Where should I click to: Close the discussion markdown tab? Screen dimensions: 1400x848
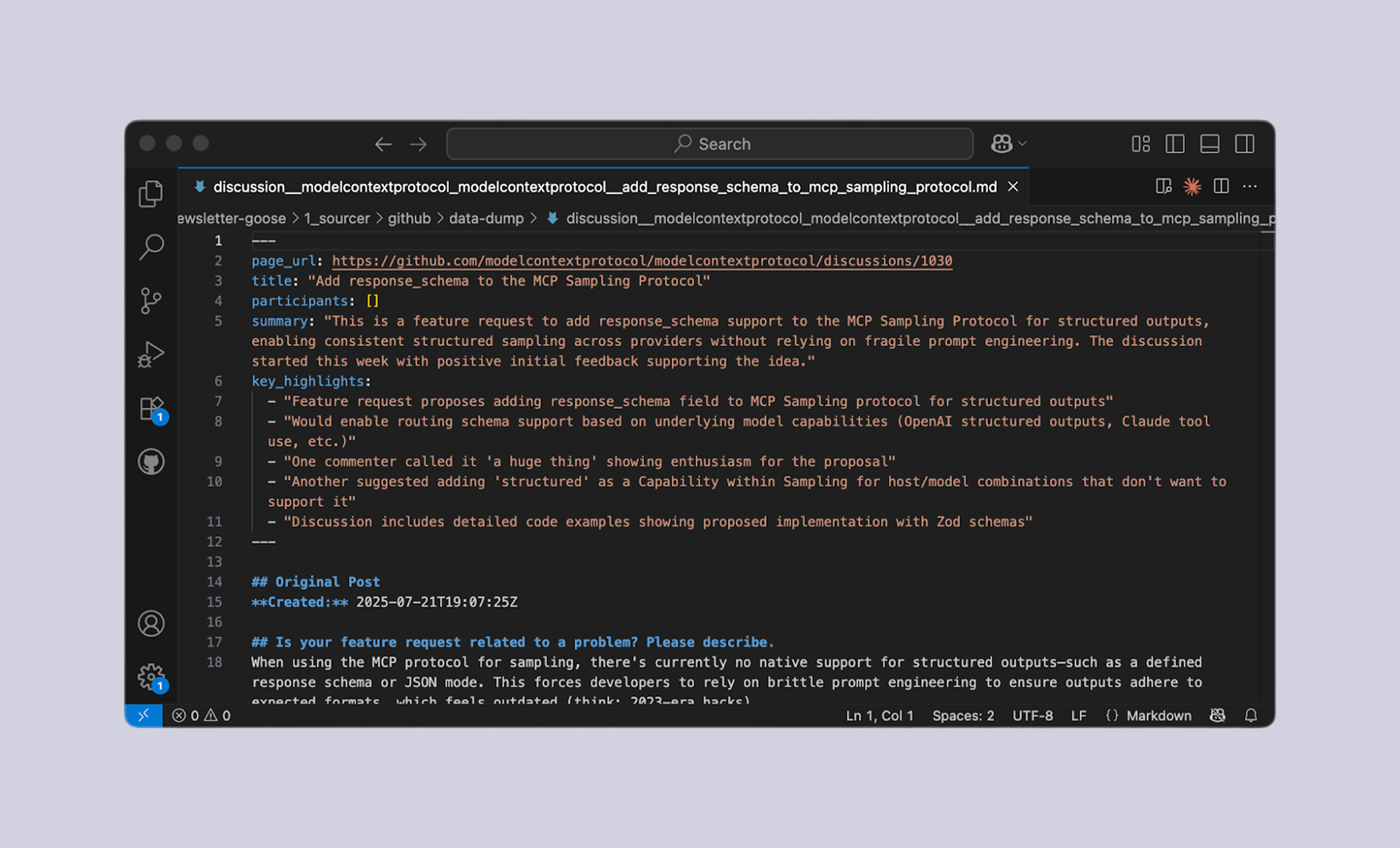click(x=1013, y=187)
